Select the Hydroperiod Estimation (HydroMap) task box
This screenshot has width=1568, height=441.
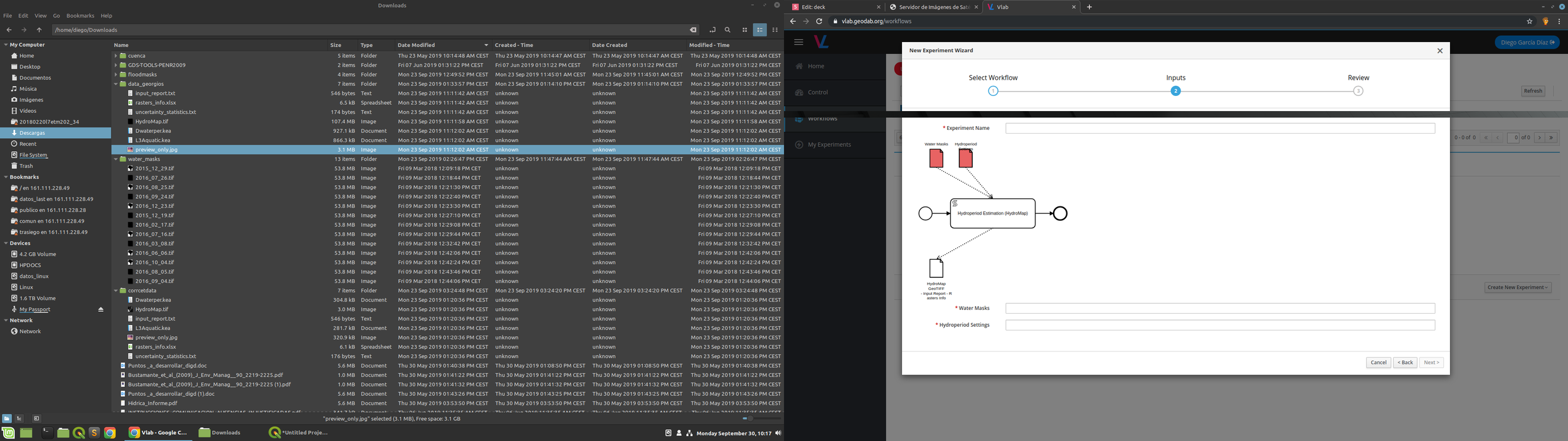pyautogui.click(x=993, y=213)
